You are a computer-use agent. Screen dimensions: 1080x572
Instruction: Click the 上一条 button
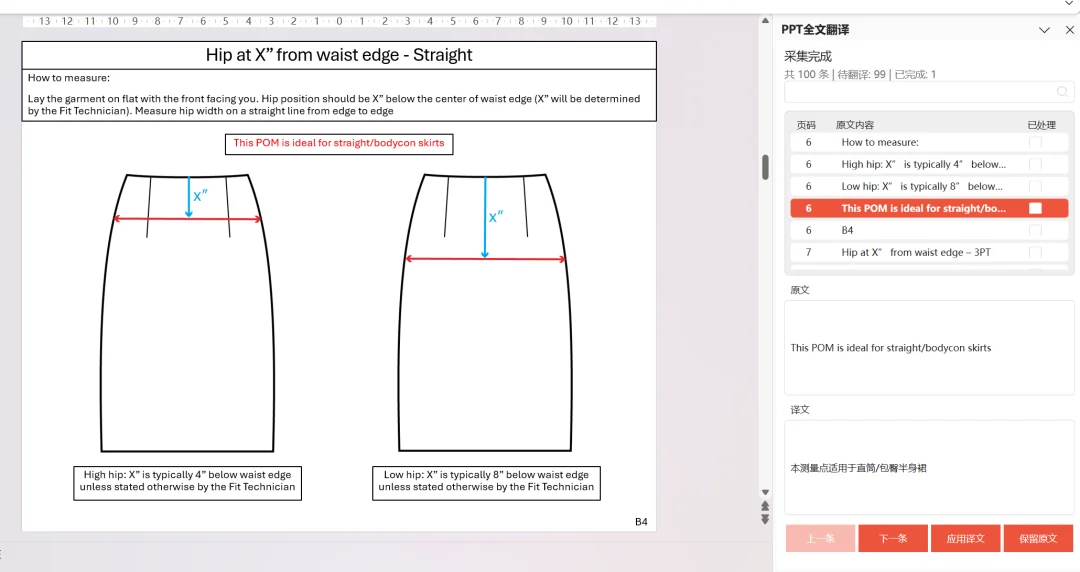820,538
